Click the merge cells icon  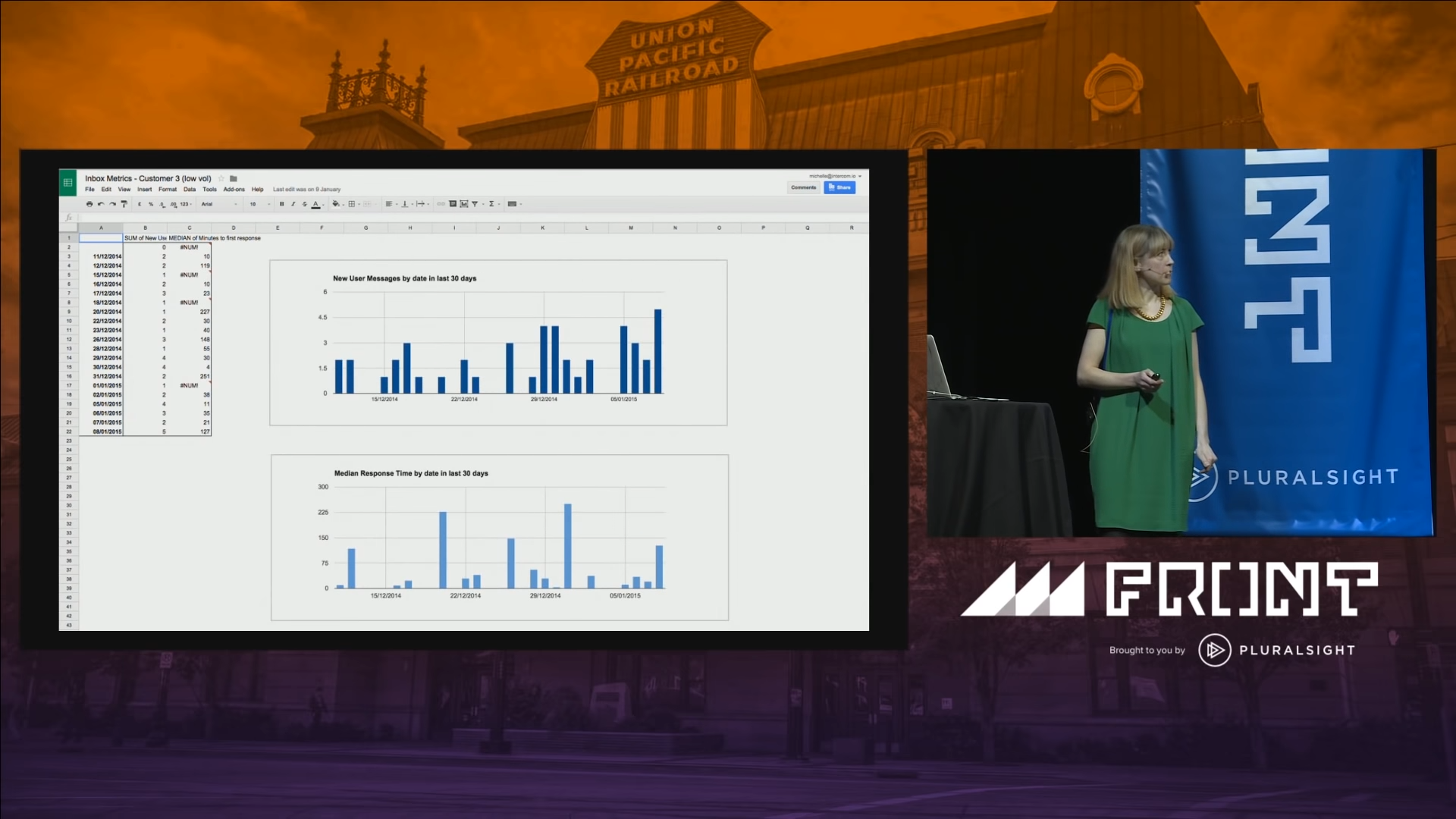pyautogui.click(x=368, y=204)
